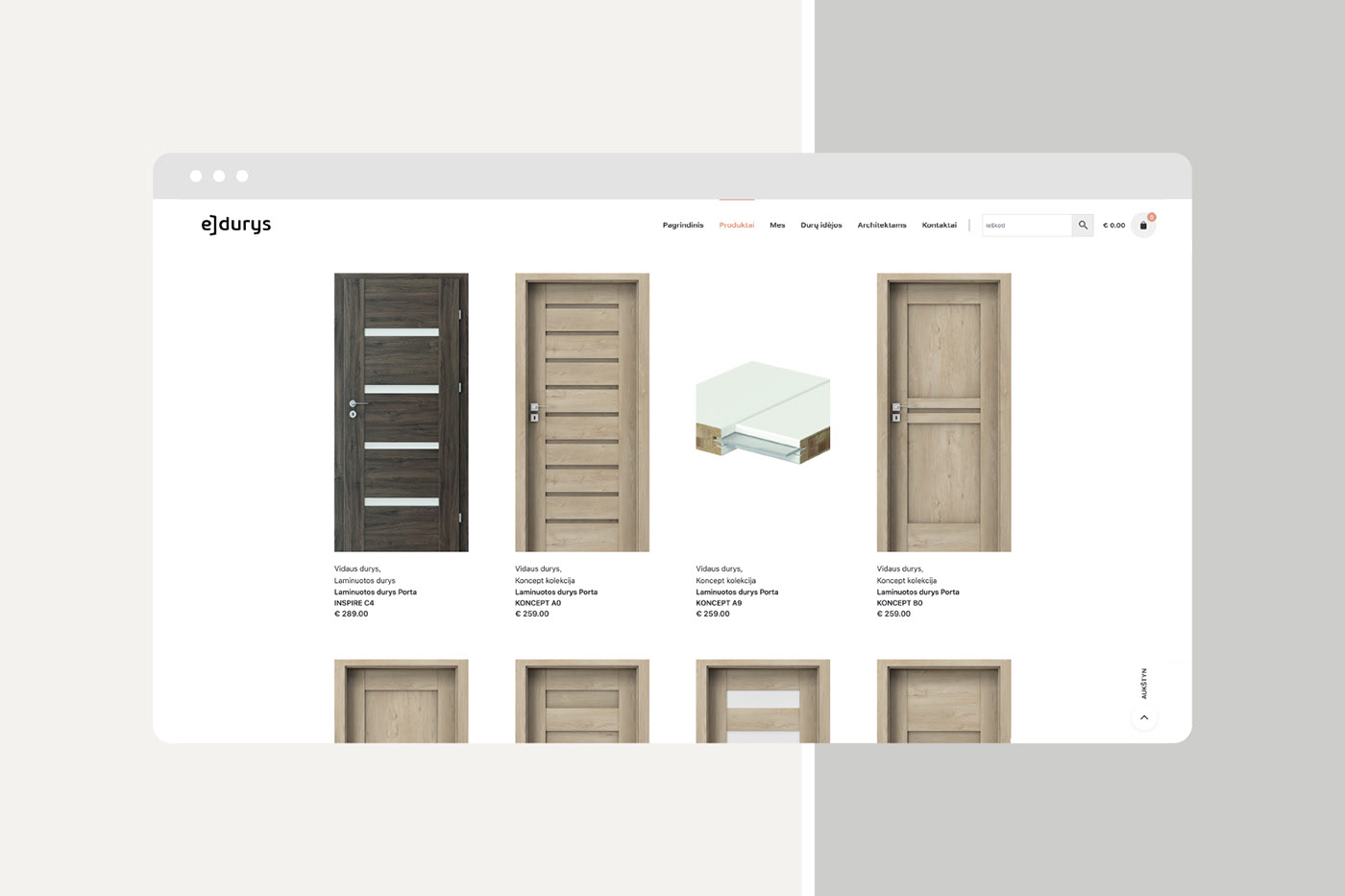Open the second-row door with white glass panels
The image size is (1345, 896).
pos(763,701)
